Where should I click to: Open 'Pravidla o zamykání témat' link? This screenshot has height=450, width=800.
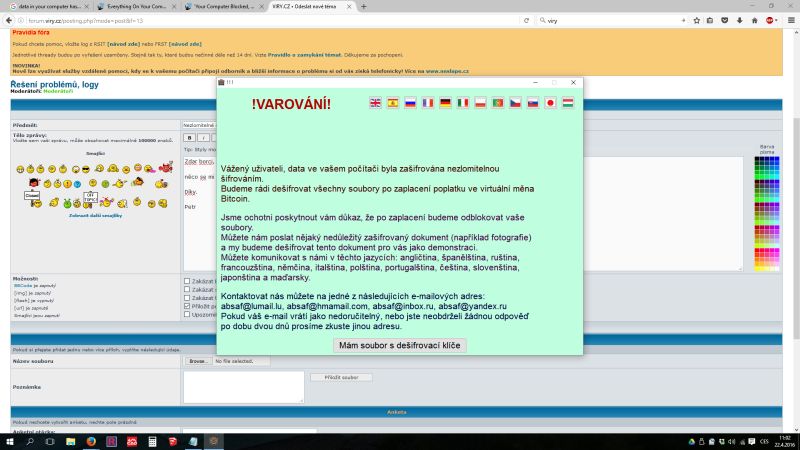pos(305,55)
